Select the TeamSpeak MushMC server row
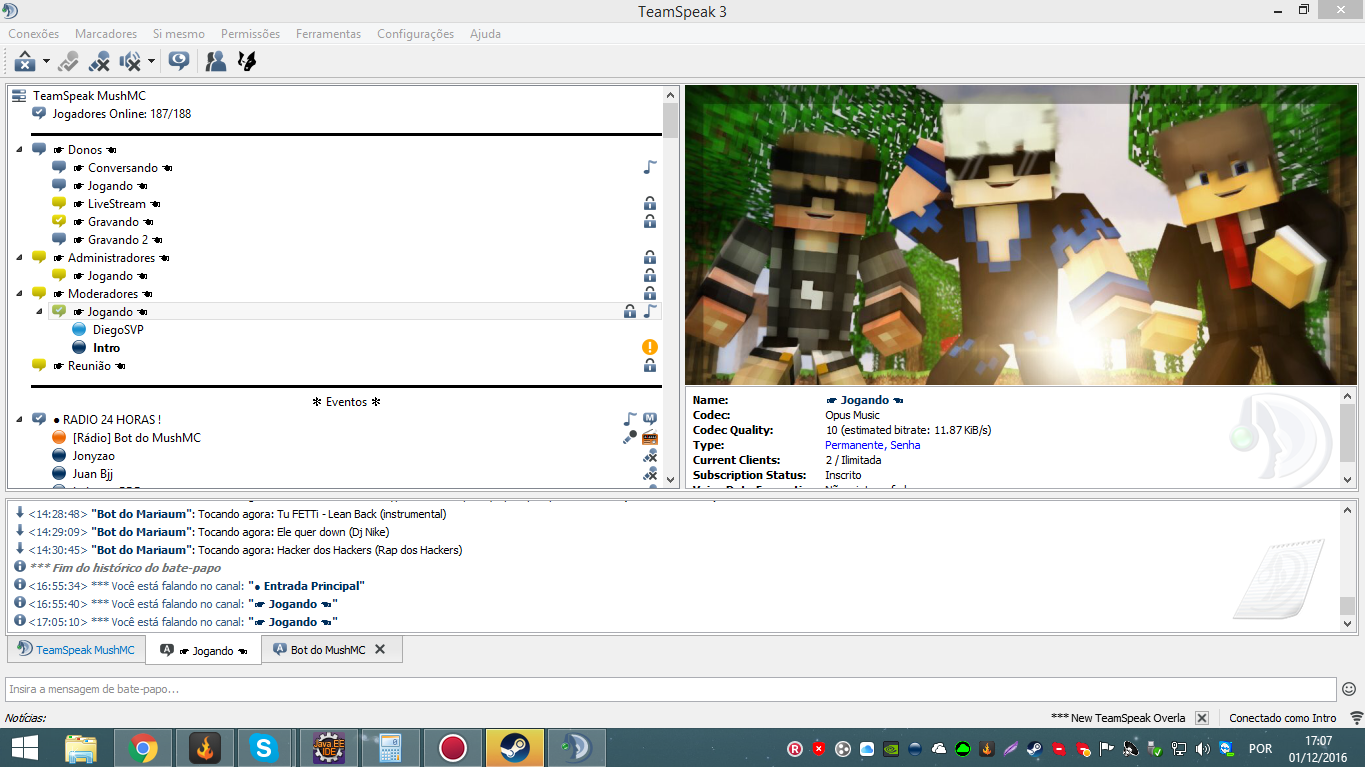This screenshot has width=1365, height=767. pyautogui.click(x=335, y=96)
